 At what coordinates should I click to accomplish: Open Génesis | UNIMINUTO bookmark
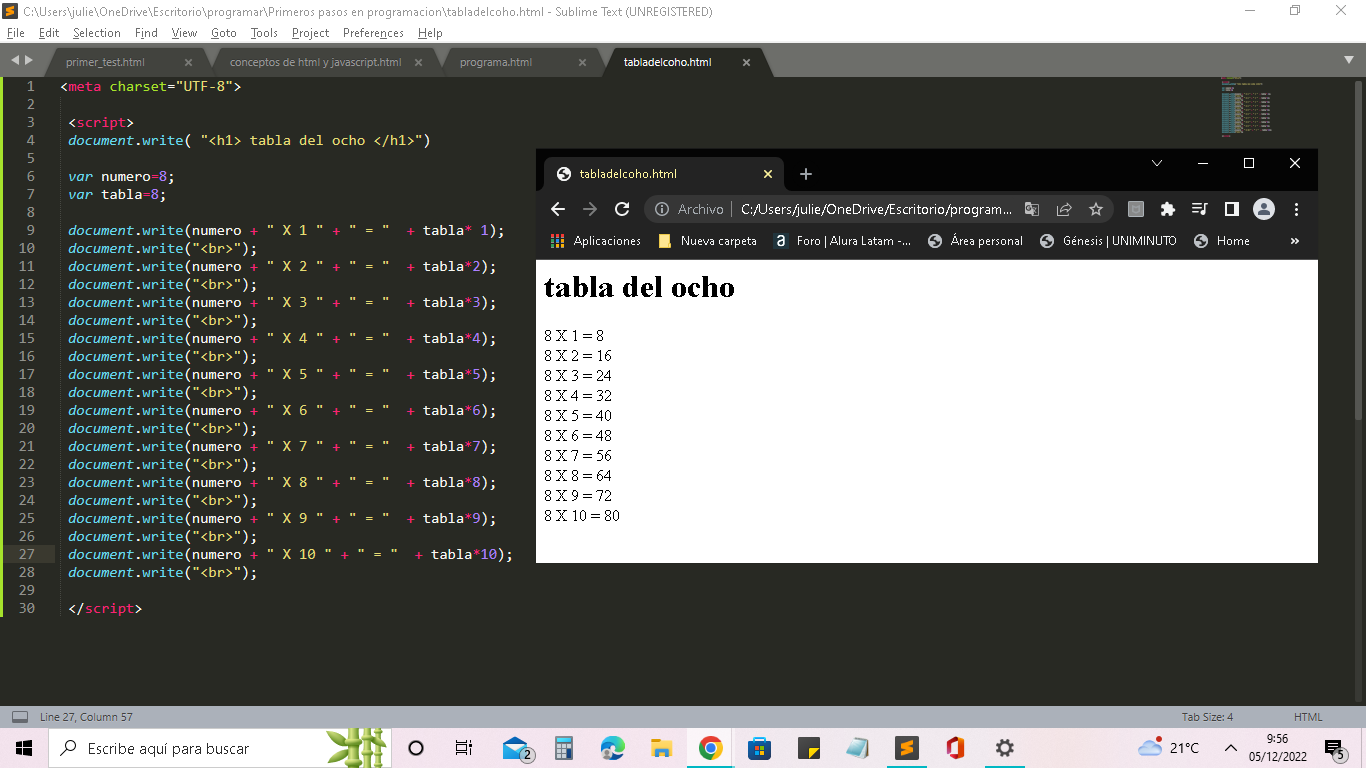point(1108,241)
